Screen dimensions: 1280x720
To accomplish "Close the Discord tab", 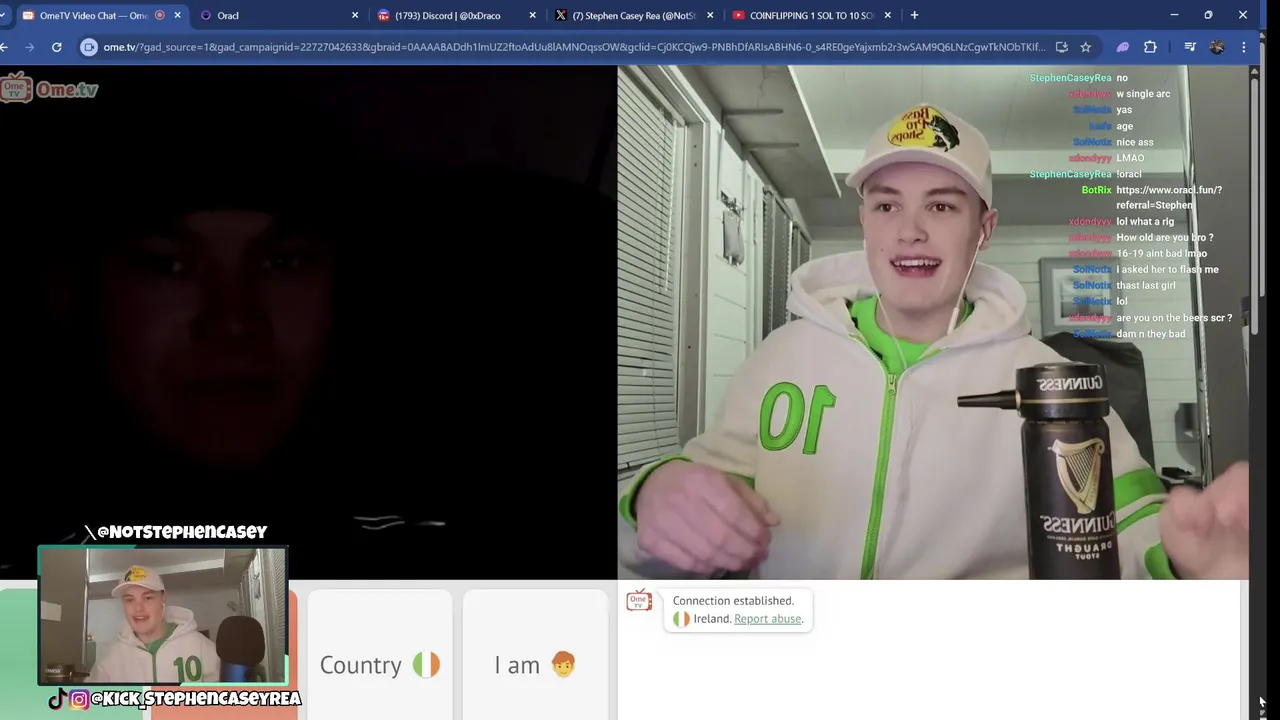I will coord(532,15).
